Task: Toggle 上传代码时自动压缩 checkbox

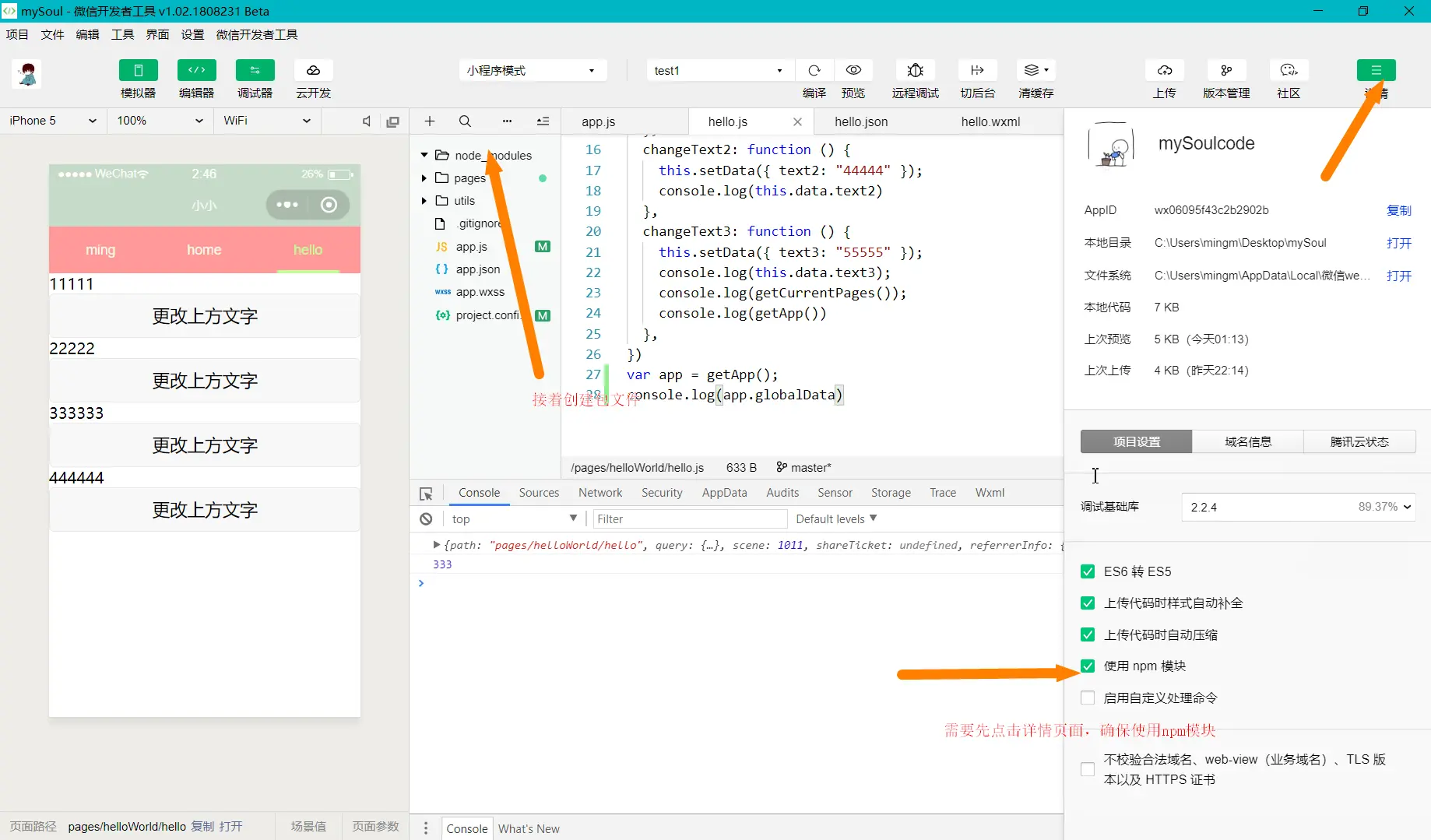Action: (1088, 634)
